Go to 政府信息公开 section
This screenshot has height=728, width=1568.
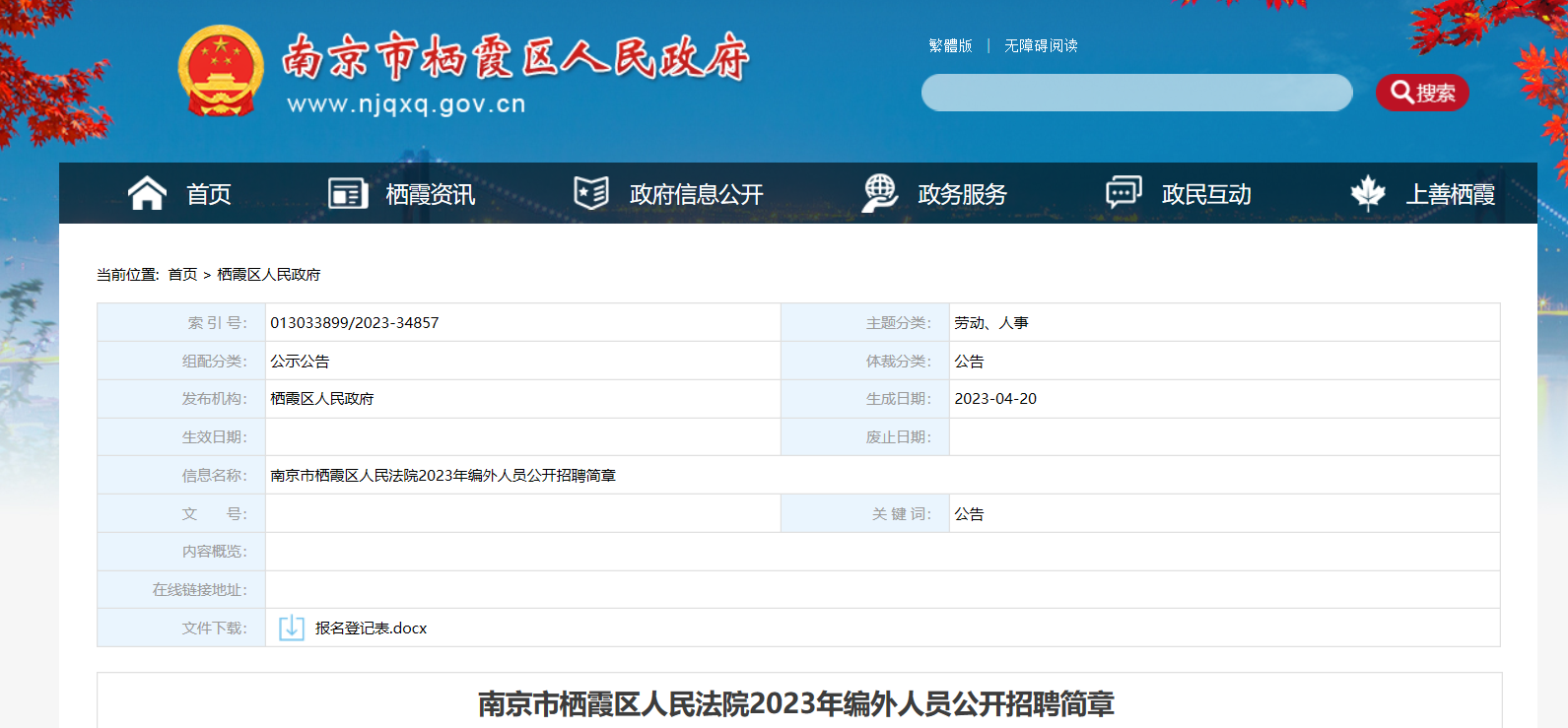(696, 194)
